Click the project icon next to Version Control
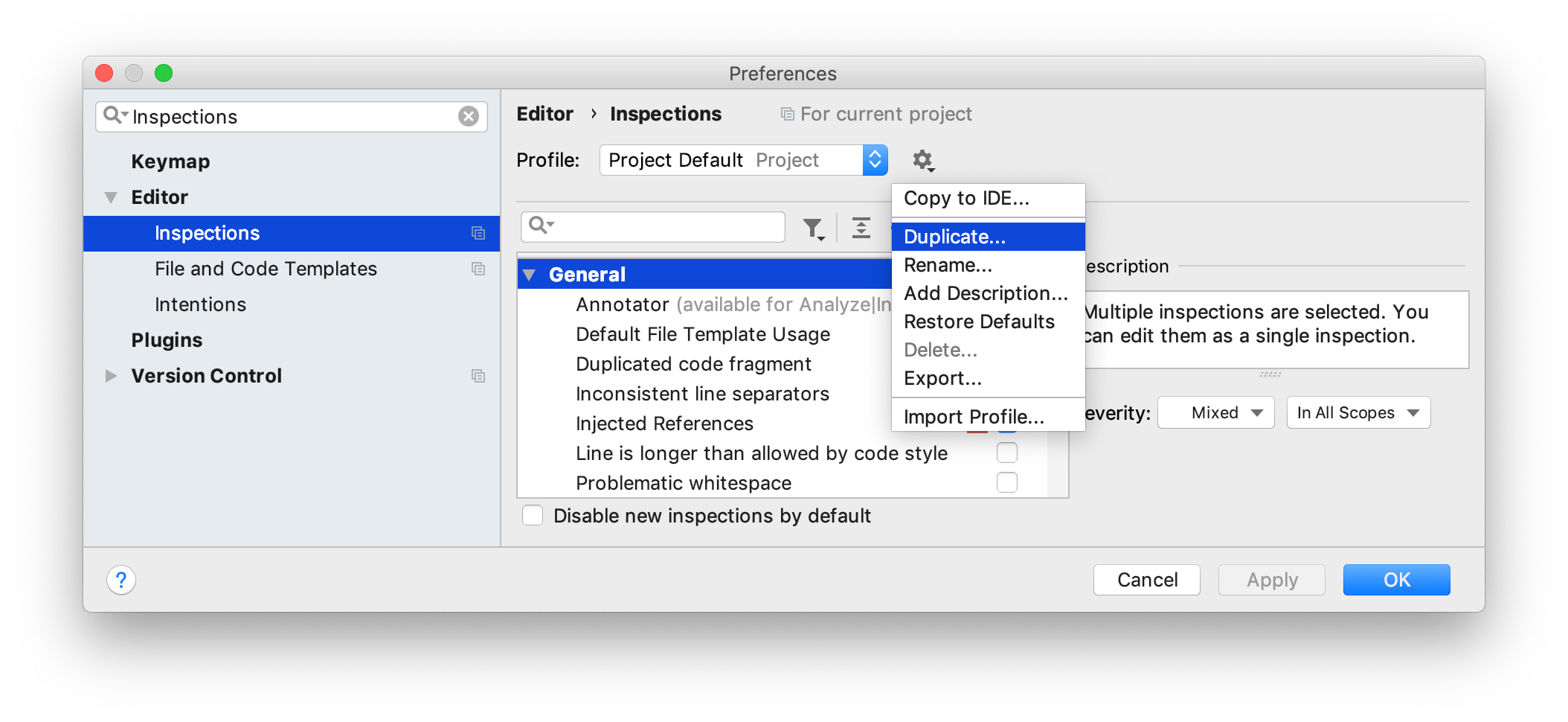Viewport: 1568px width, 722px height. tap(478, 377)
